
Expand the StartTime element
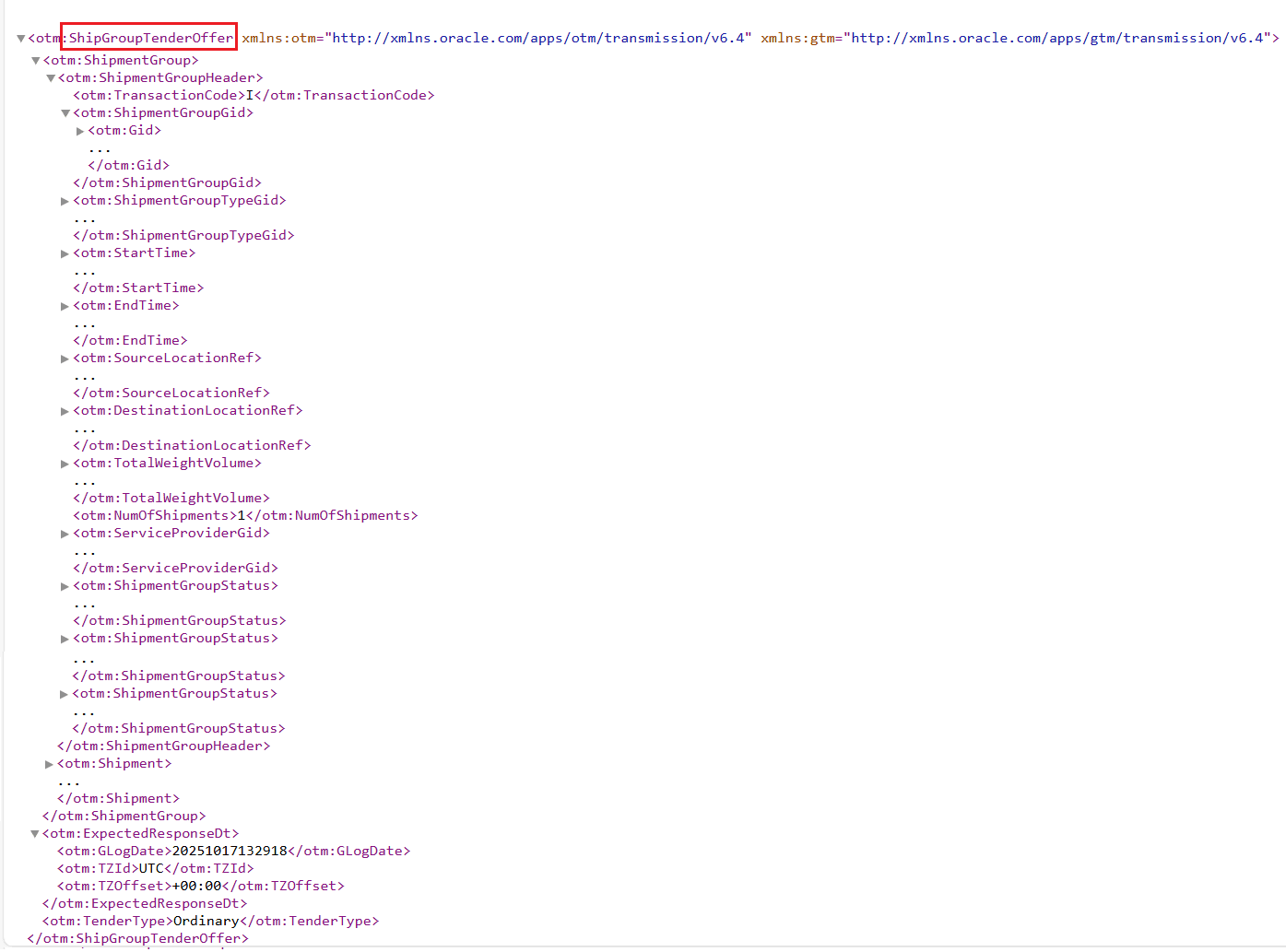(65, 253)
